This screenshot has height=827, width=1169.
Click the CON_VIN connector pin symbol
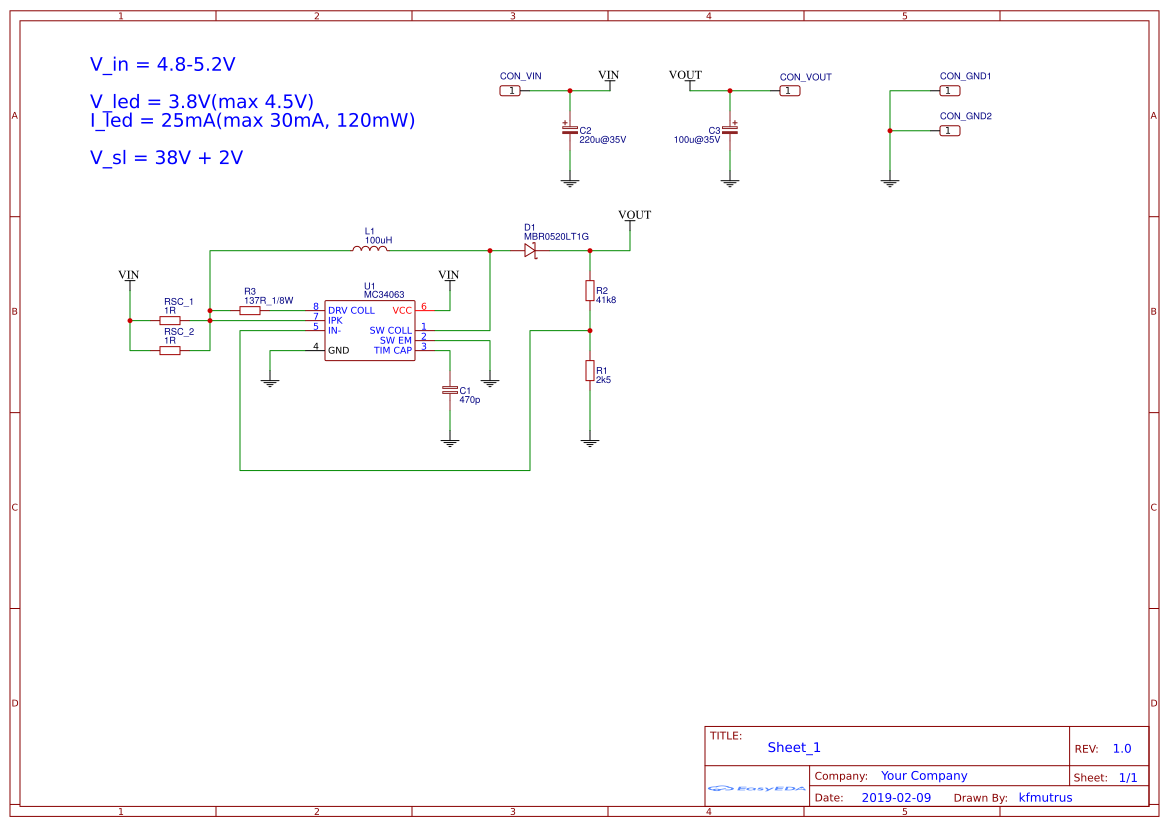[x=510, y=91]
